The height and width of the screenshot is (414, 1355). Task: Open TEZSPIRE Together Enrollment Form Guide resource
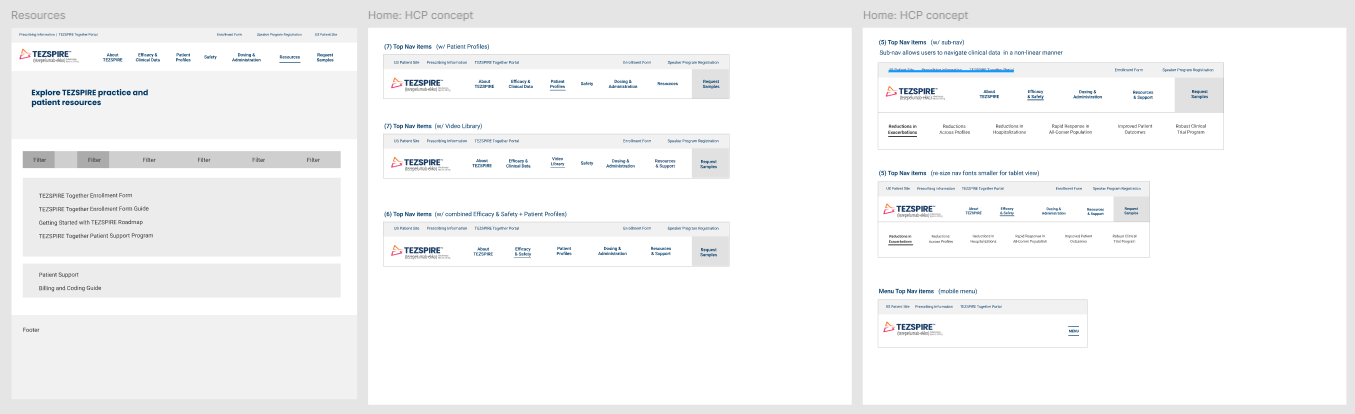point(94,209)
